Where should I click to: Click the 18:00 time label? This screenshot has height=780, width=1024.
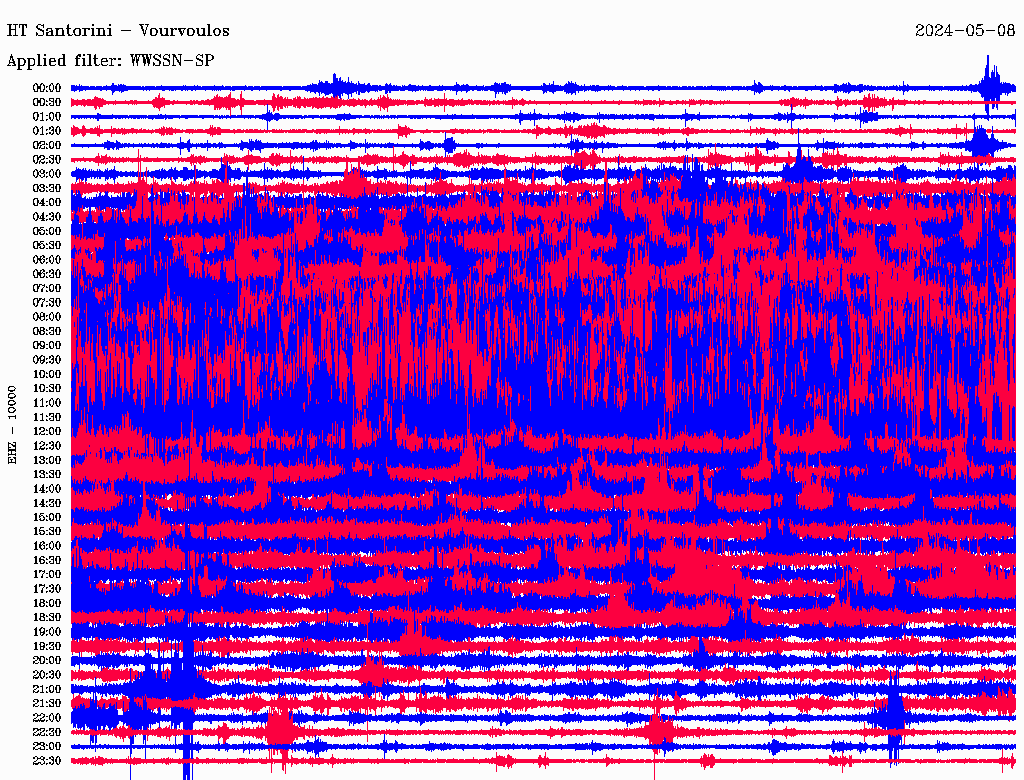[47, 604]
